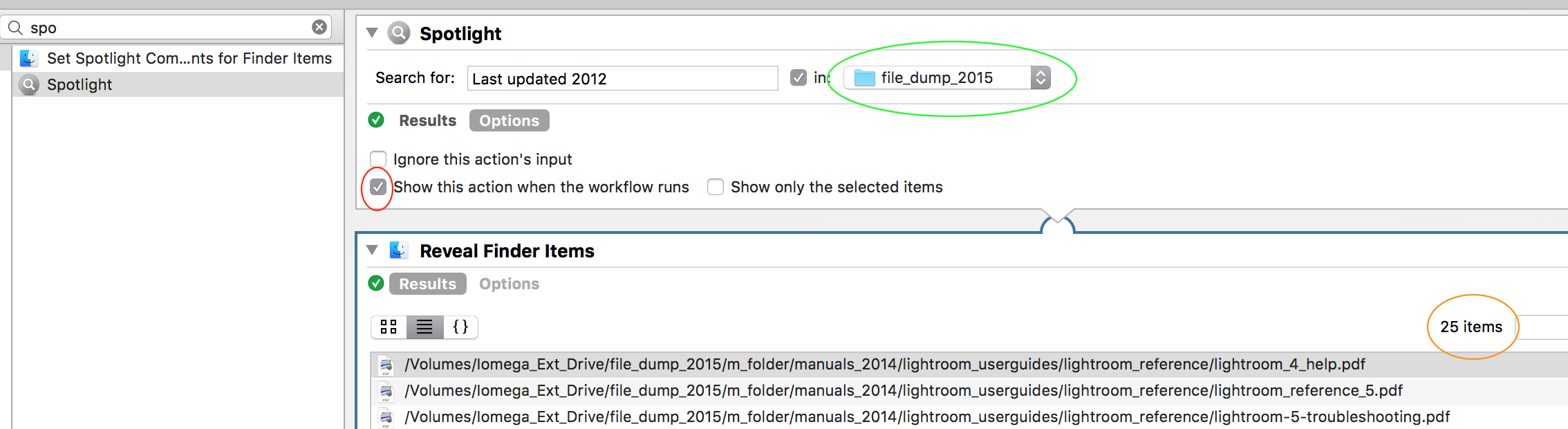Click into the 'spo' library search field

point(166,28)
